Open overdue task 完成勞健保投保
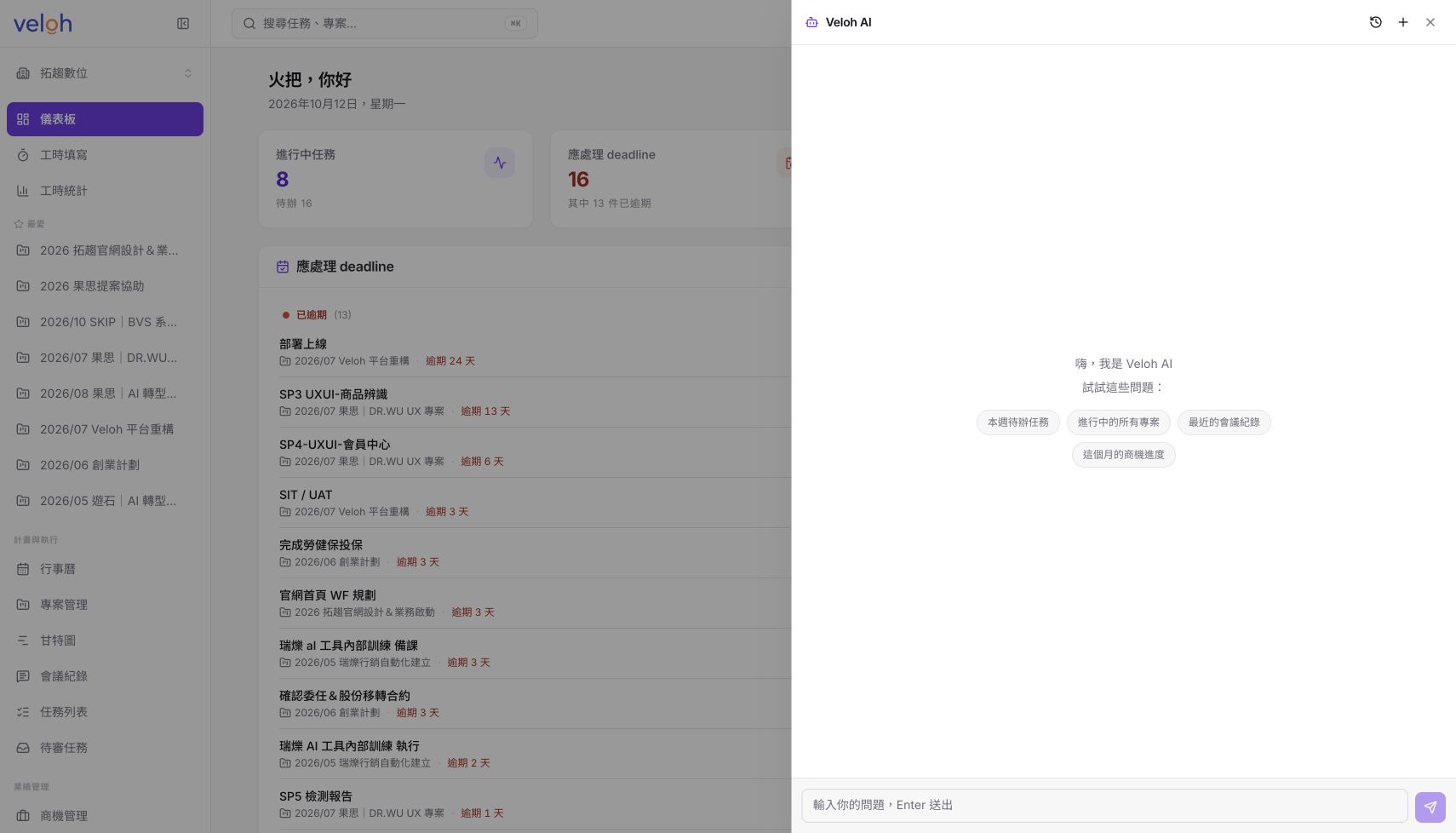 click(x=321, y=545)
